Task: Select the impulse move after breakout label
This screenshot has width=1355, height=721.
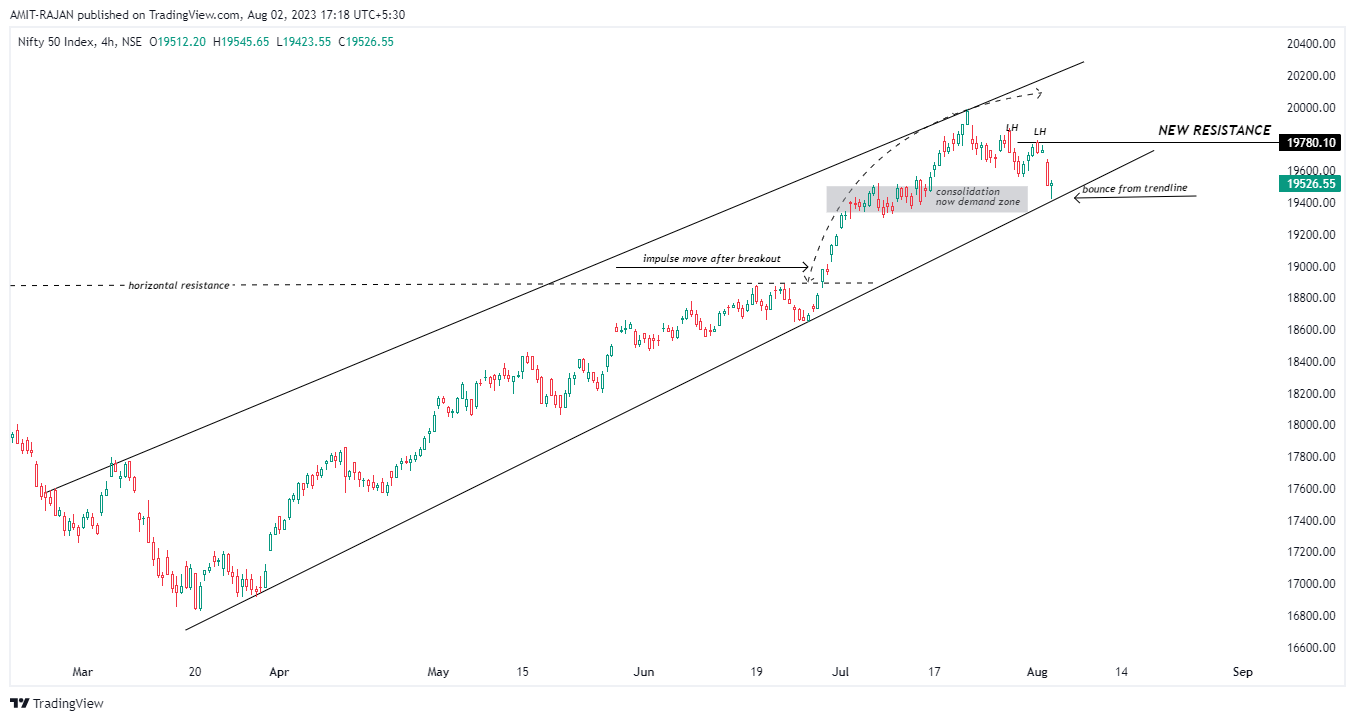Action: pos(711,258)
